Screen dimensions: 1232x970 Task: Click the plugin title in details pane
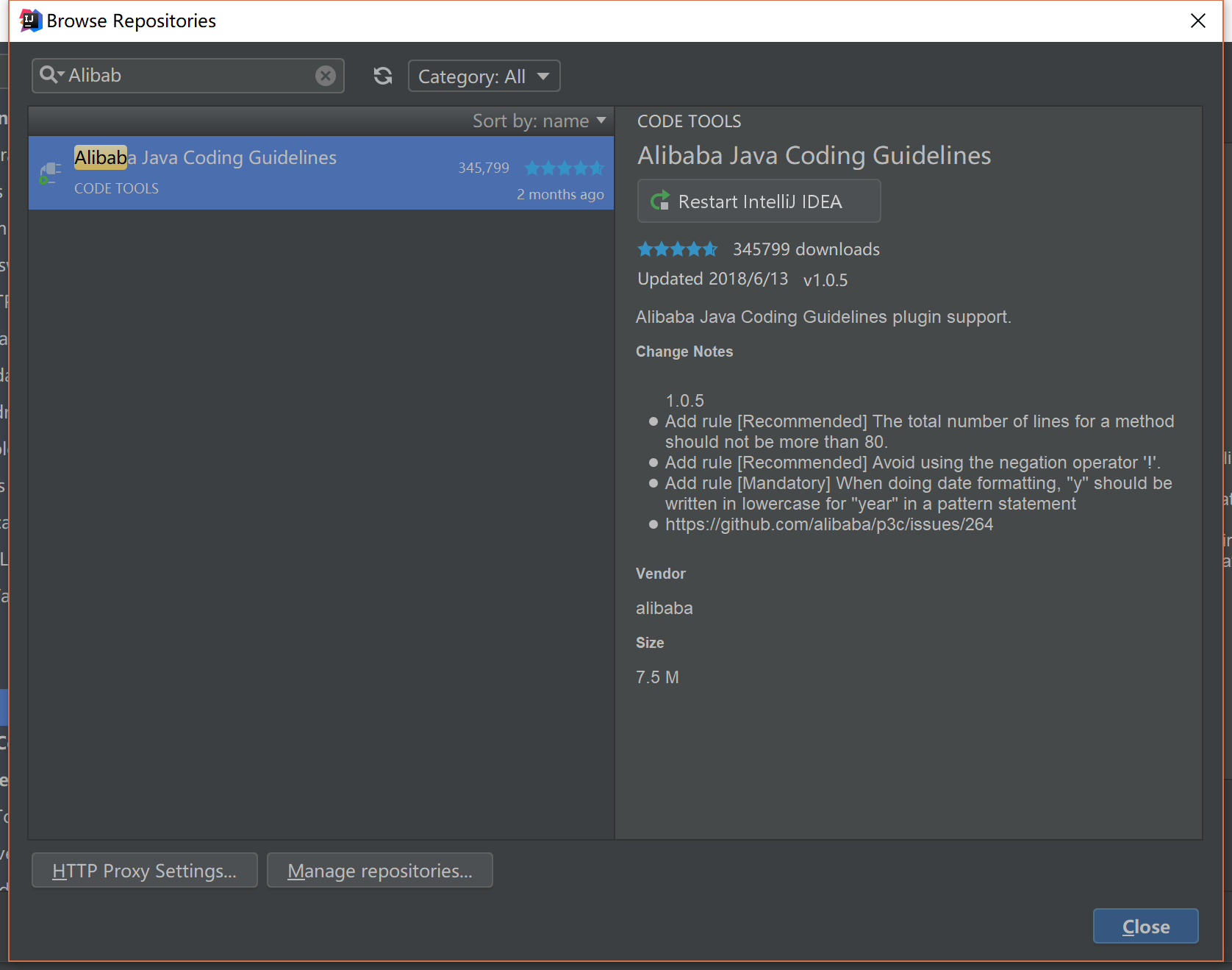coord(814,156)
